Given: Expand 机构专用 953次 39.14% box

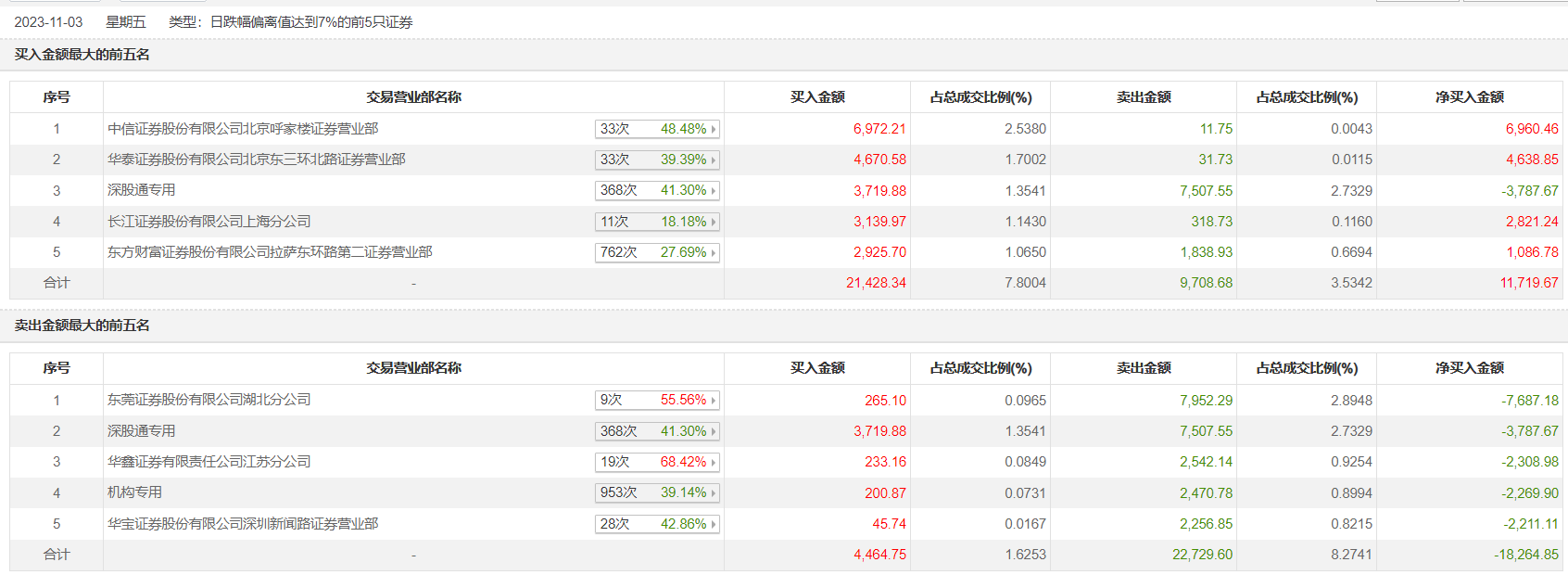Looking at the screenshot, I should [x=657, y=492].
